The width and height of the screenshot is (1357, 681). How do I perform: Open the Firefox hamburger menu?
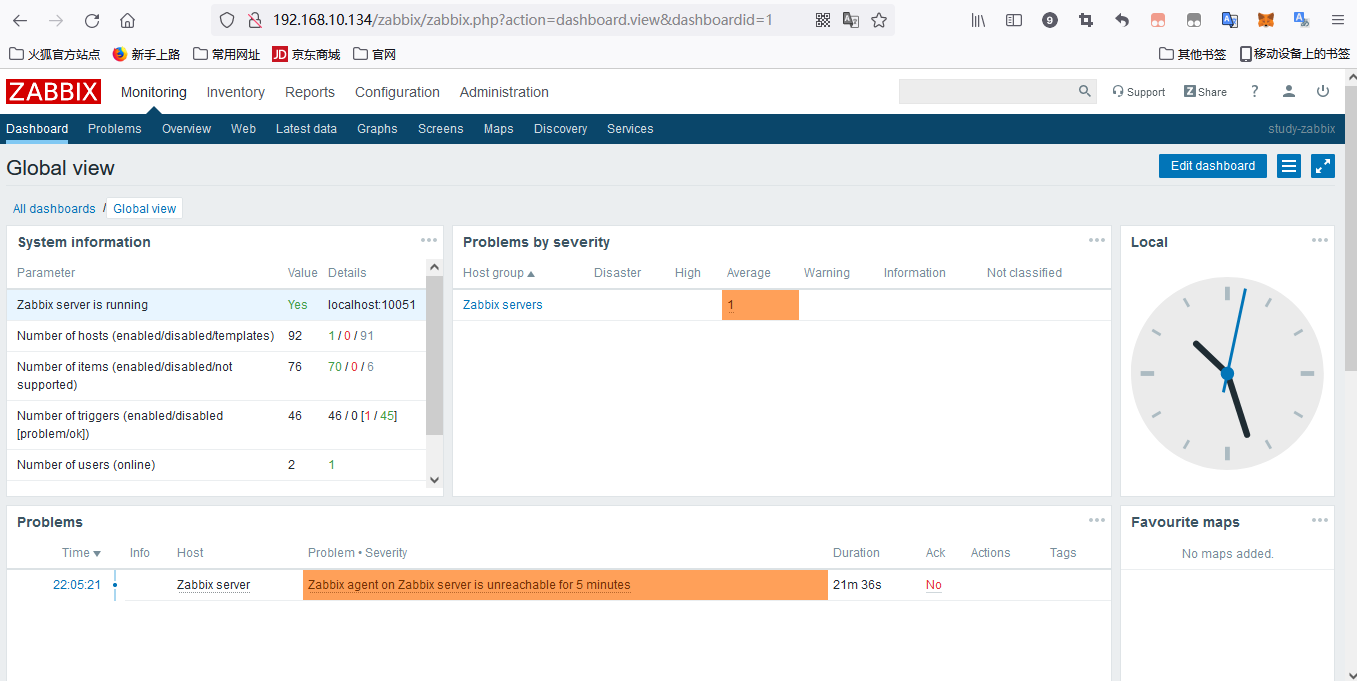pos(1338,20)
